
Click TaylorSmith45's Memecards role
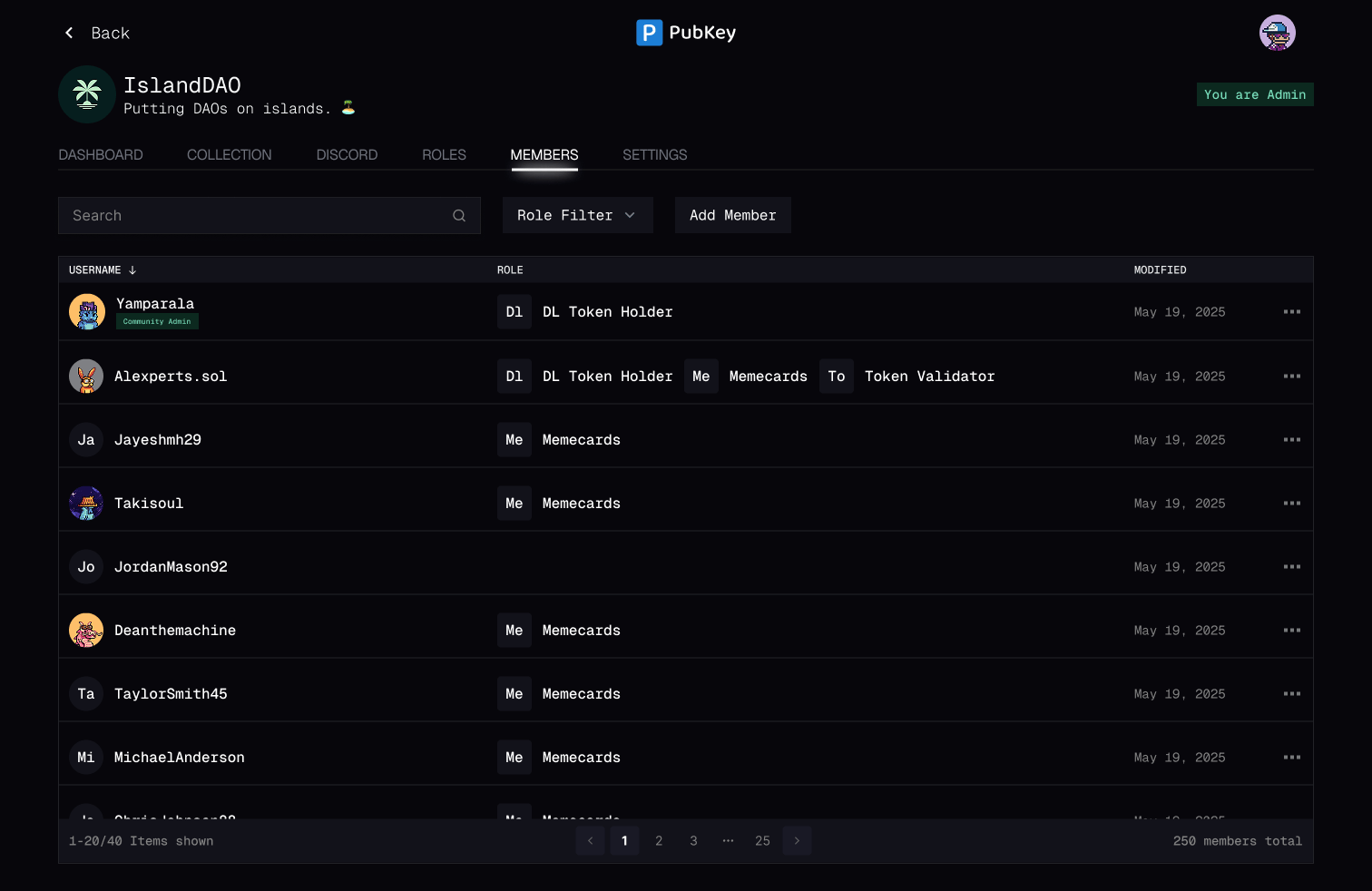click(559, 694)
